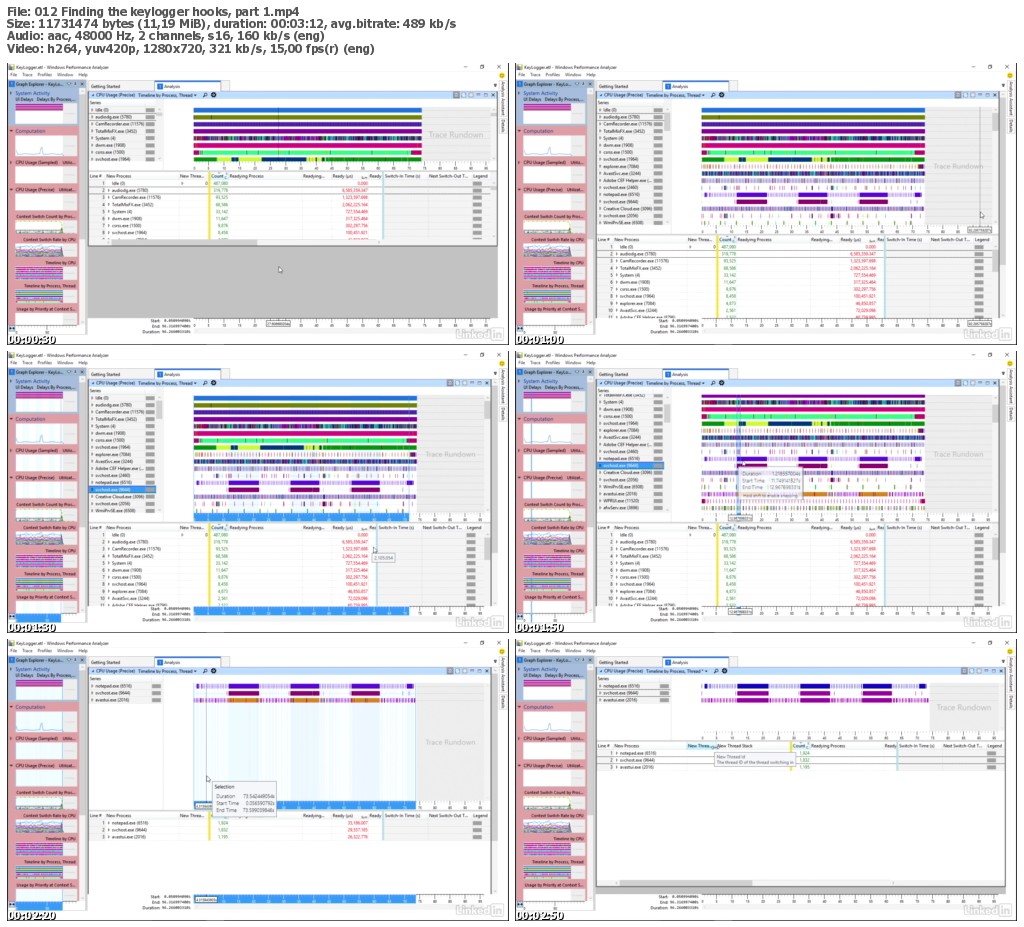Expand the notepad.exe (6516) table row in the 00:02:50 frame

click(617, 753)
